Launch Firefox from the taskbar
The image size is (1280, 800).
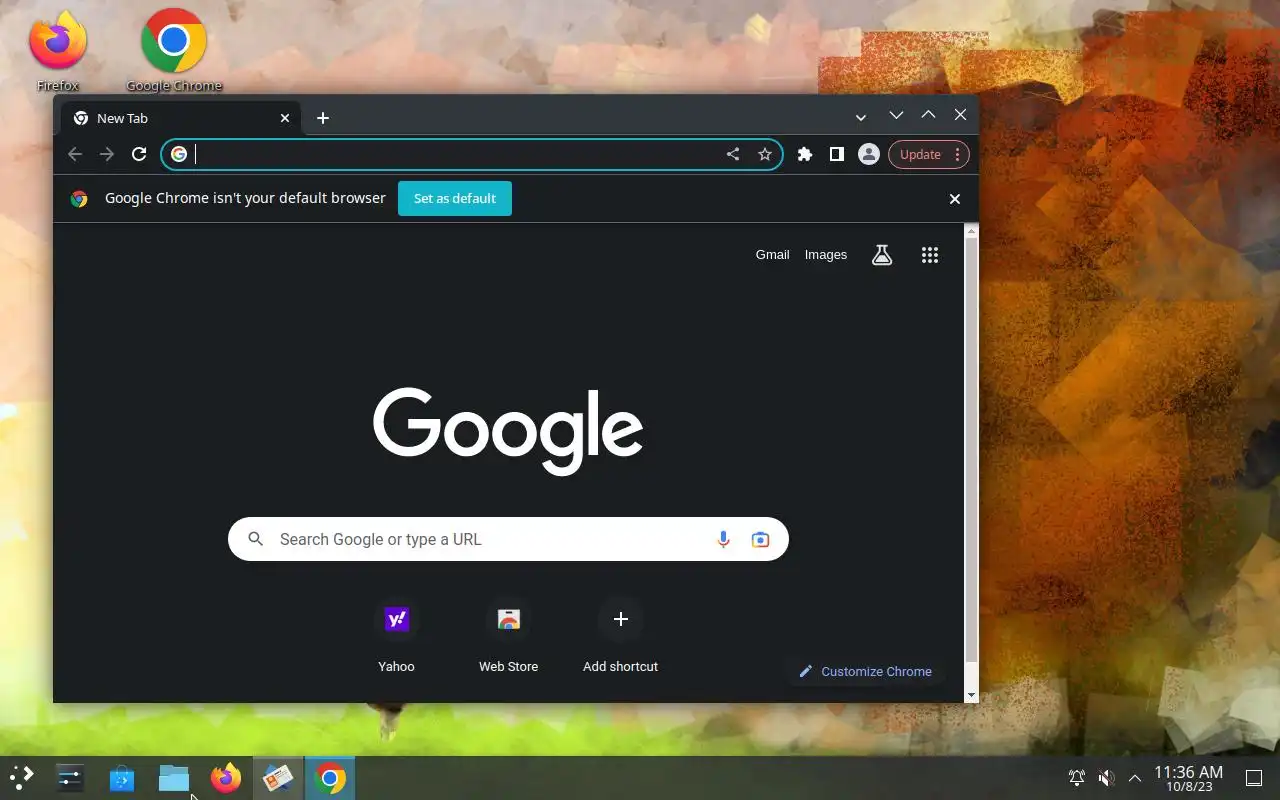(x=226, y=777)
